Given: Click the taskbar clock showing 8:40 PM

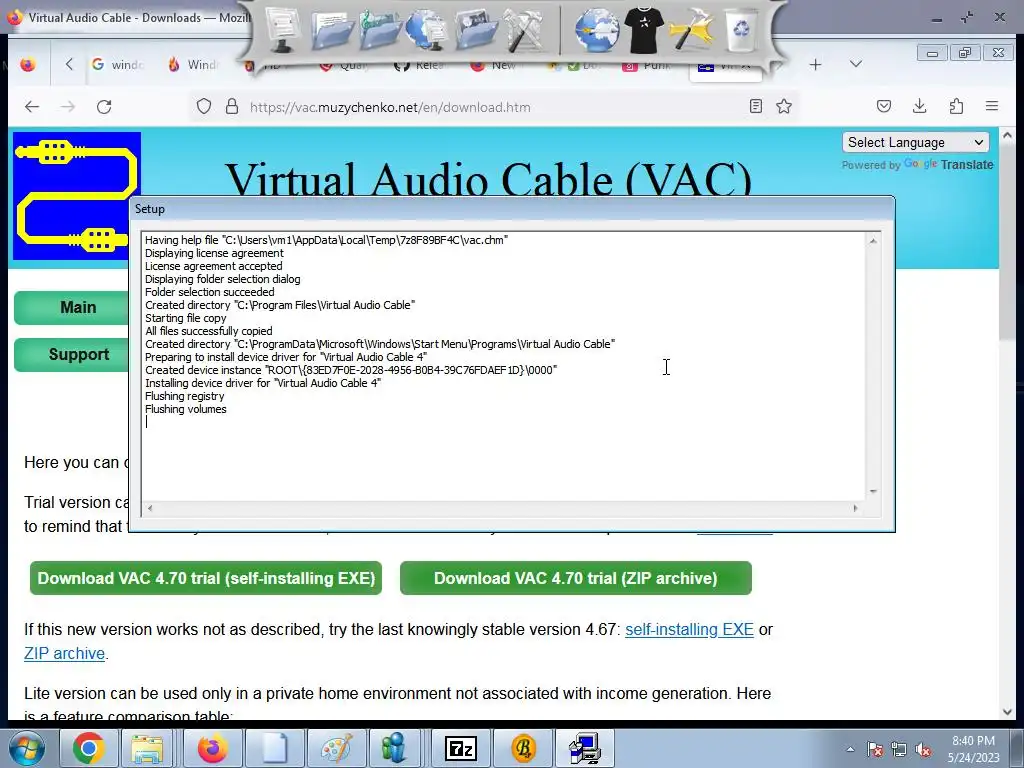Looking at the screenshot, I should pyautogui.click(x=973, y=749).
